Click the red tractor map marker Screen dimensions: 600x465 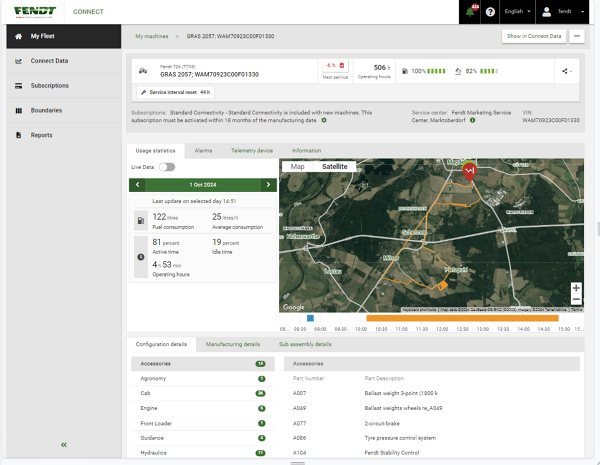point(470,170)
